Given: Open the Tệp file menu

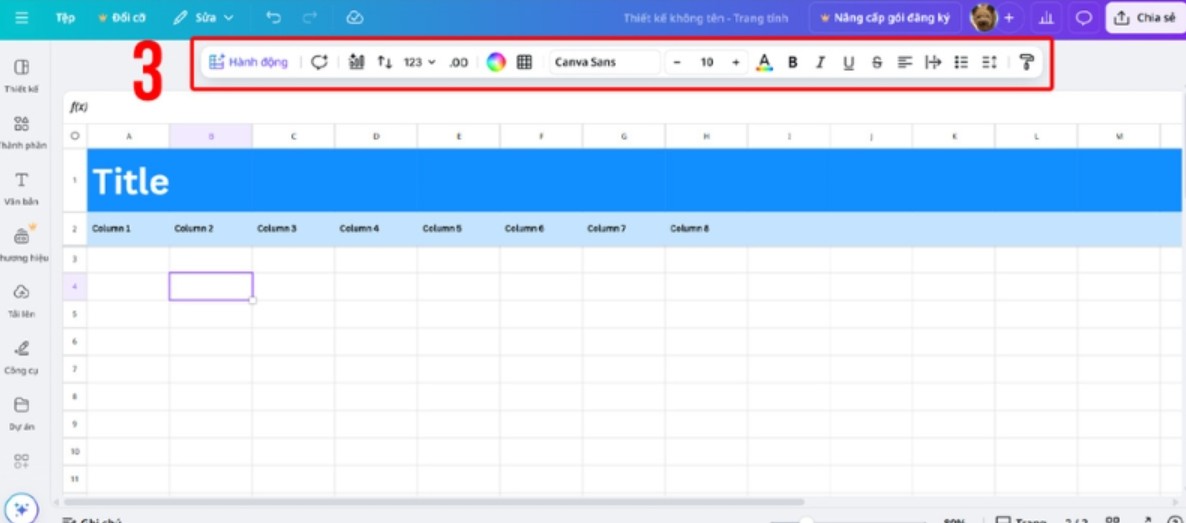Looking at the screenshot, I should pyautogui.click(x=65, y=18).
